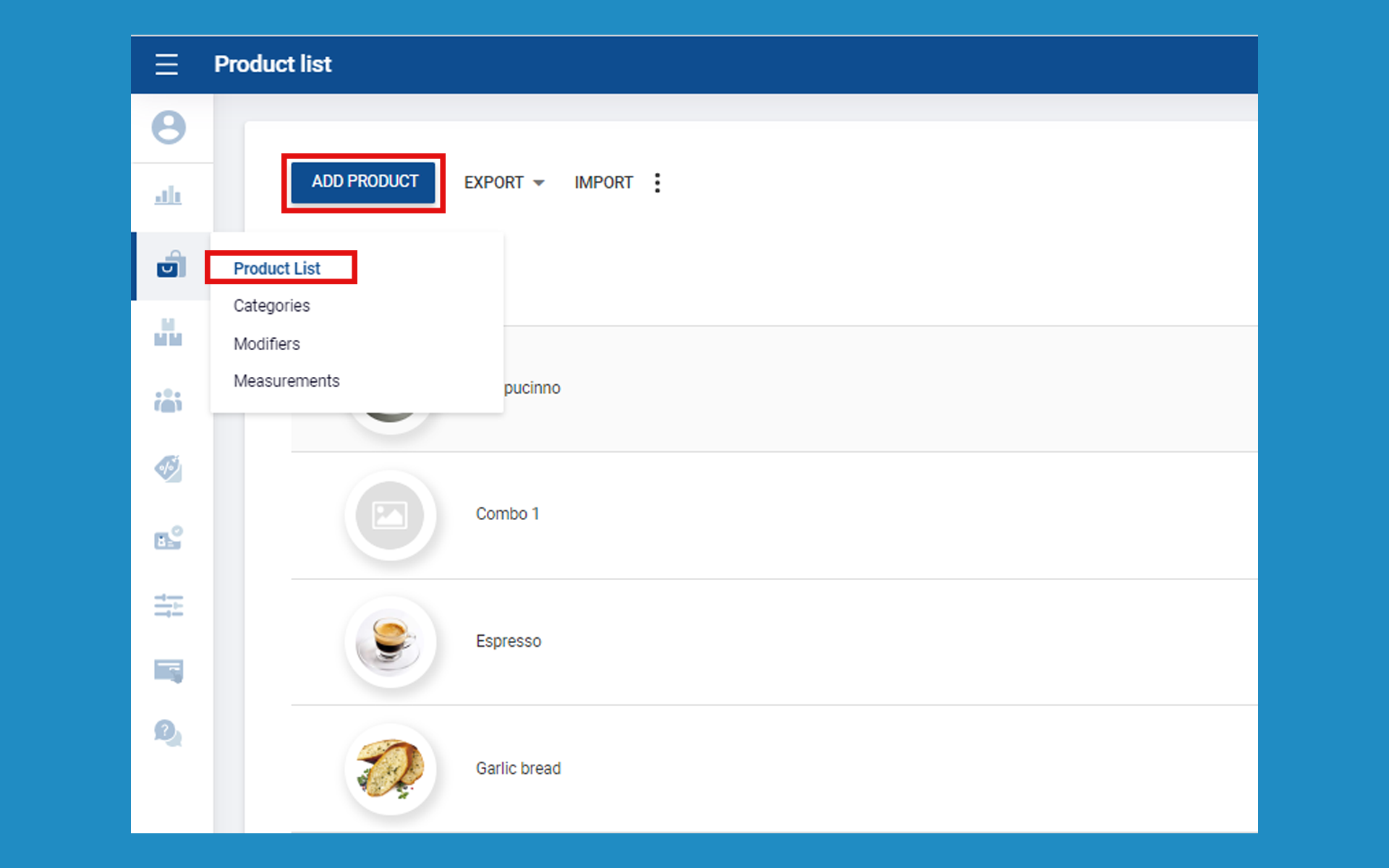Select Product List menu item
This screenshot has width=1389, height=868.
coord(277,268)
